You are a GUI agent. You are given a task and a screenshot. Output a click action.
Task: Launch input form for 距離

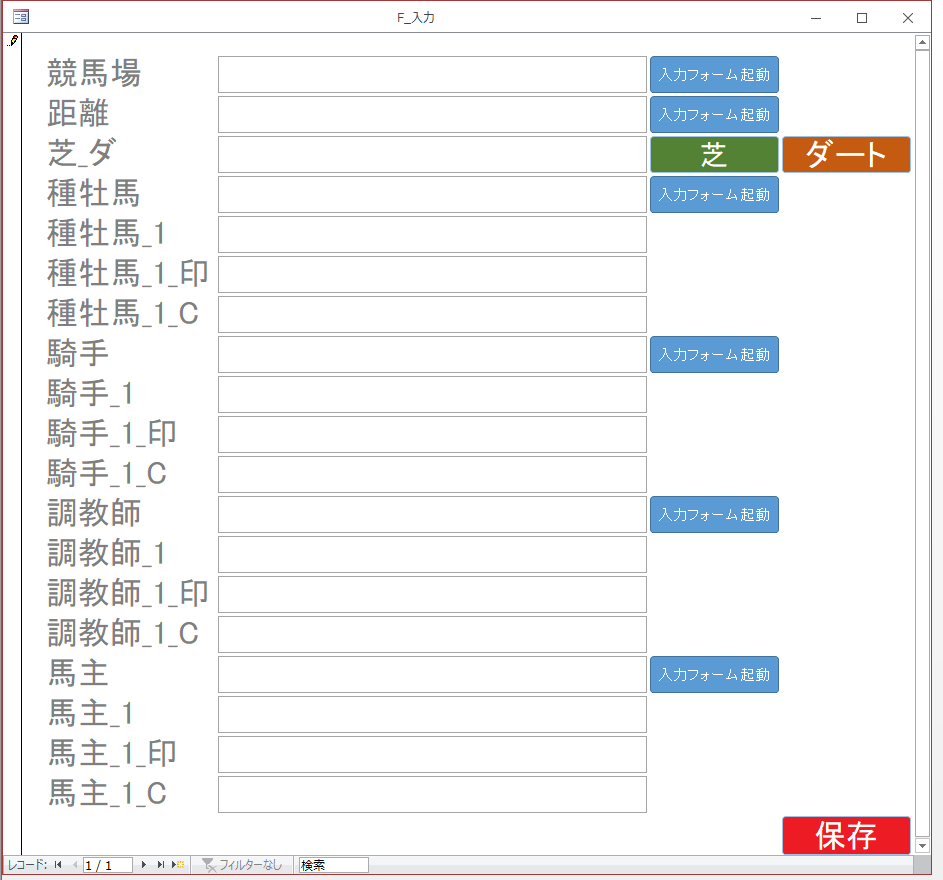pos(714,115)
